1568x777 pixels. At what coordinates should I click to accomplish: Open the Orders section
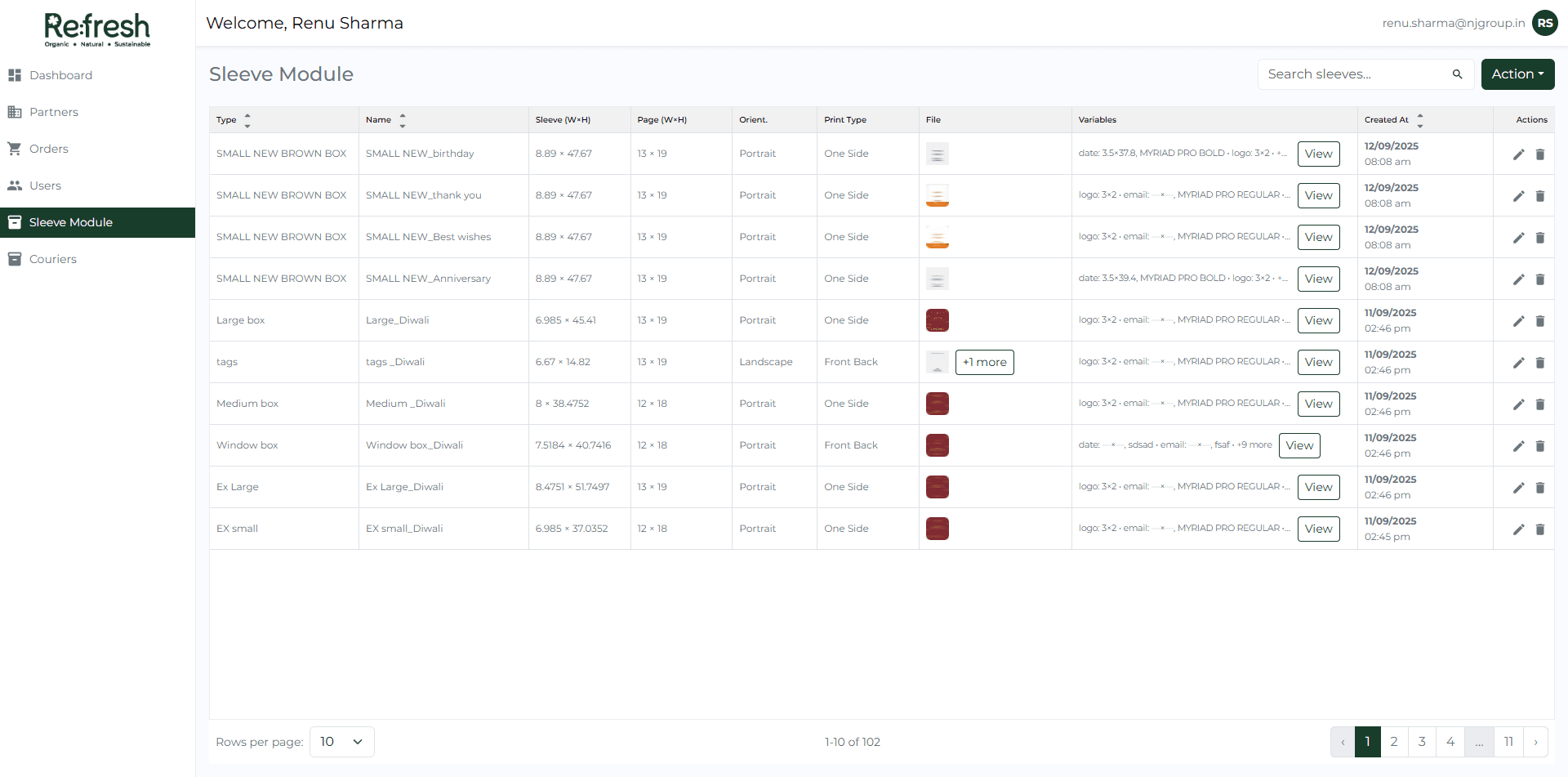click(97, 149)
